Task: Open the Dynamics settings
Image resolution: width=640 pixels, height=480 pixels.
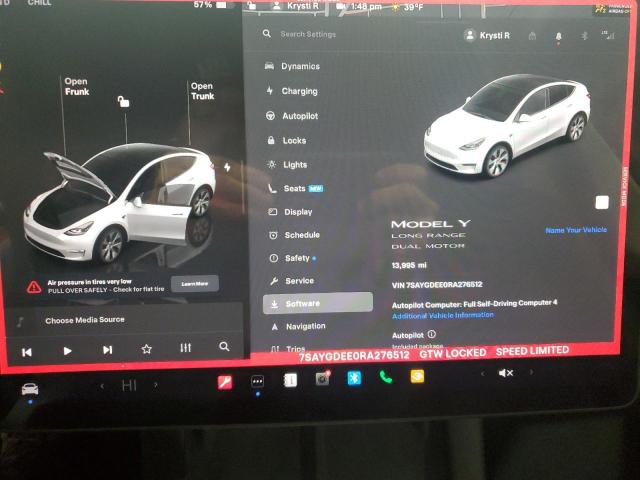Action: tap(292, 66)
